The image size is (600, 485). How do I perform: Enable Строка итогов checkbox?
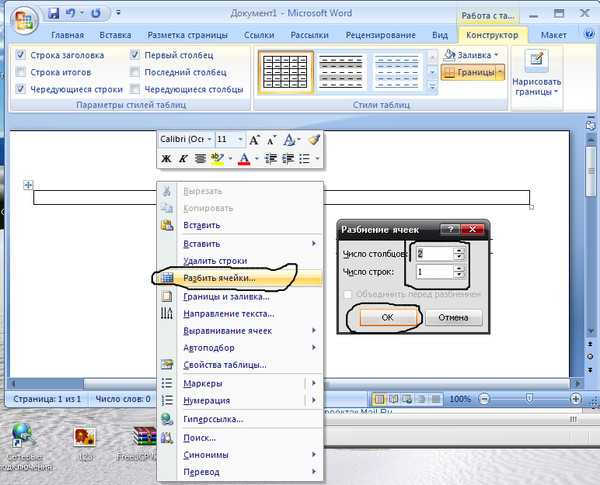pos(21,72)
